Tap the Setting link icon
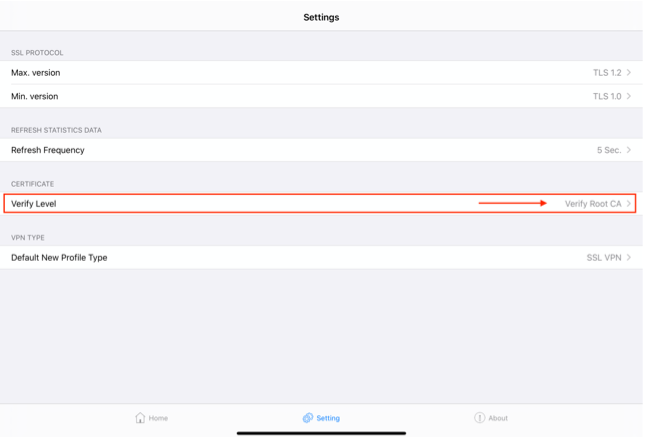The width and height of the screenshot is (647, 437). coord(308,418)
